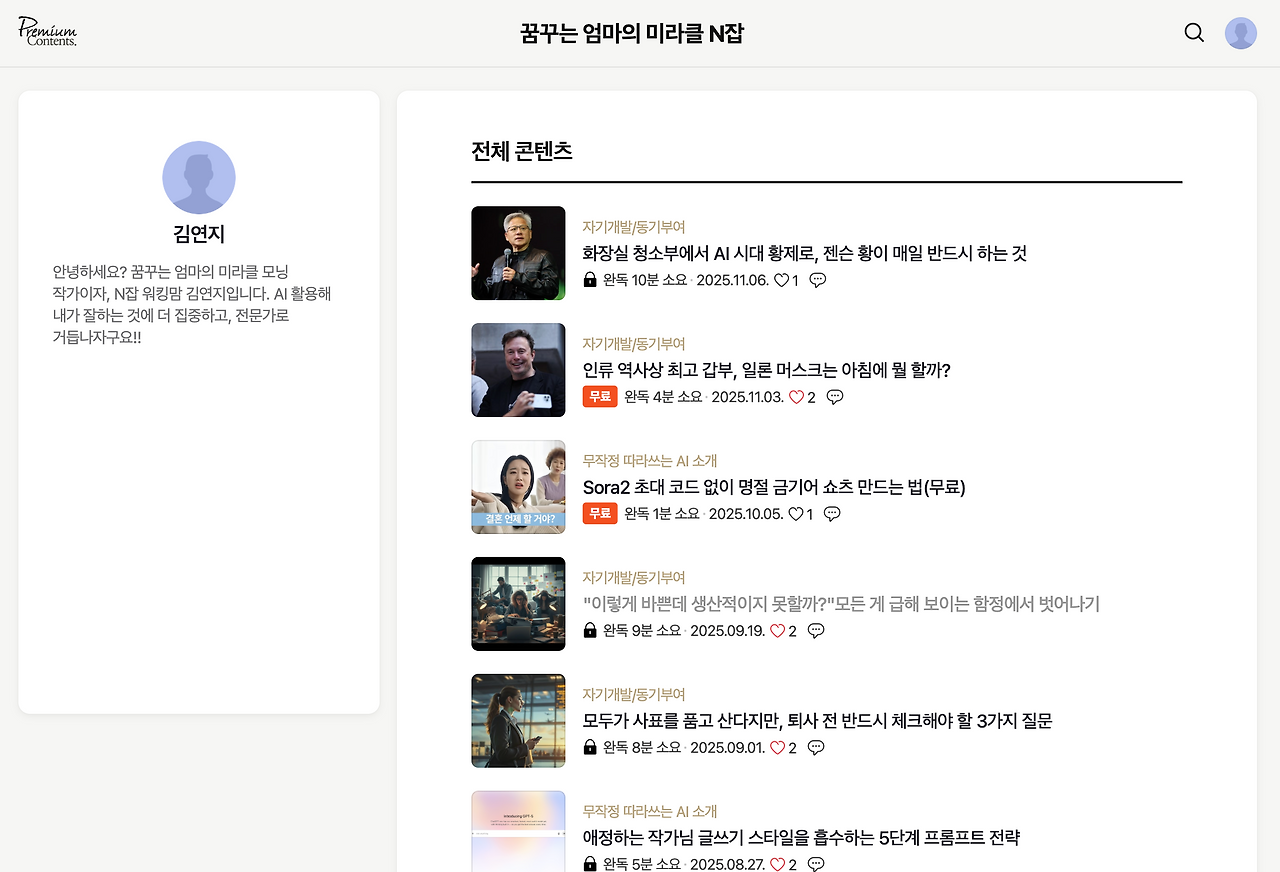Select 자기개발/동기부여 category above 일론 머스크 article
The image size is (1280, 872).
634,344
